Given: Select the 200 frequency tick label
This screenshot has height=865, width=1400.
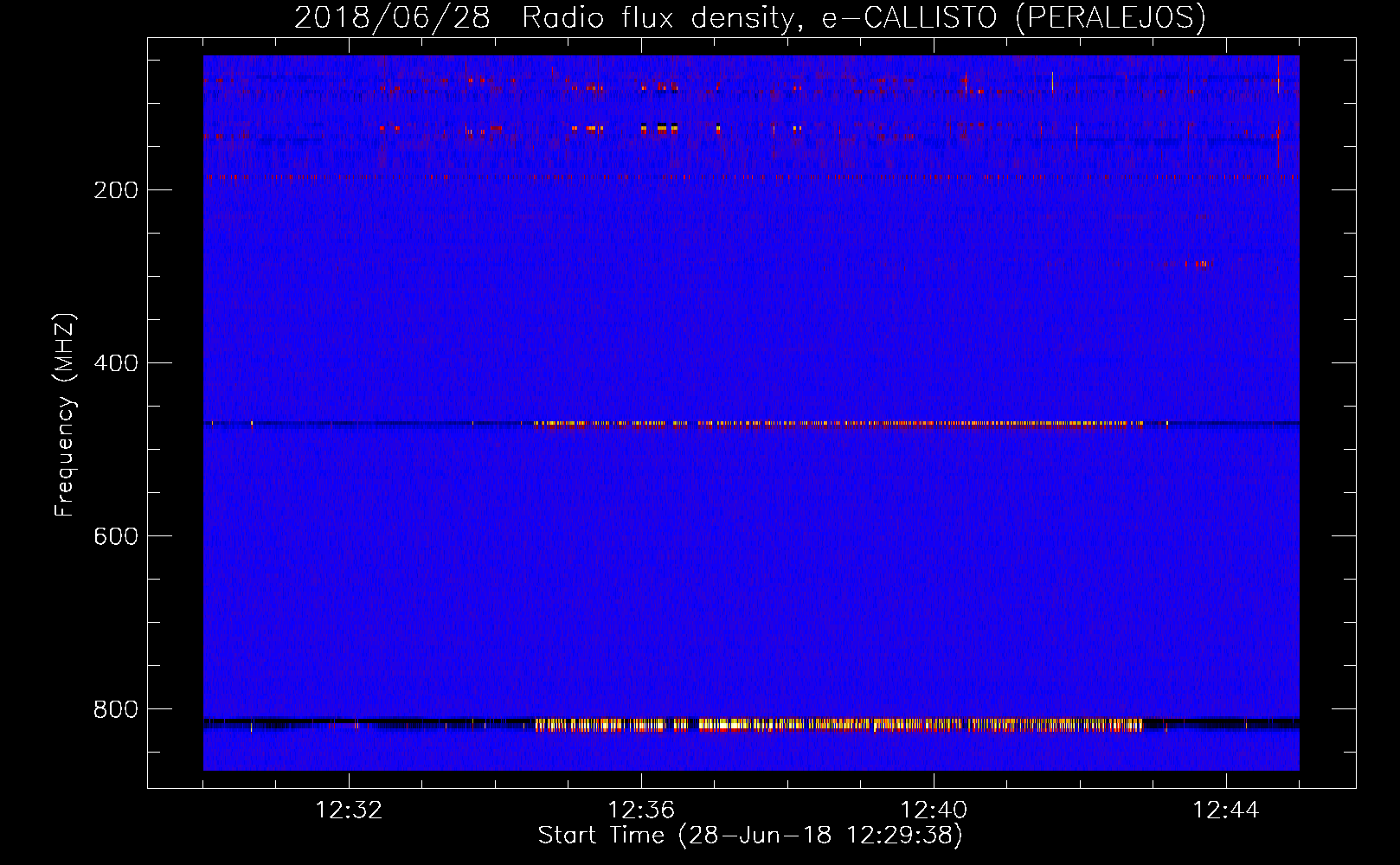Looking at the screenshot, I should coord(116,190).
